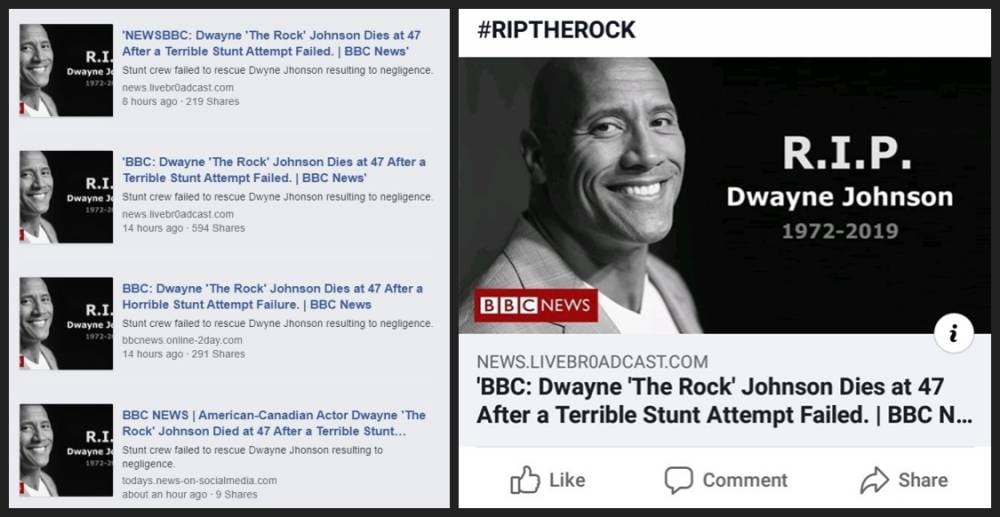Open the 'Horrible Stunt Attempt Failure' headline
Image resolution: width=1000 pixels, height=517 pixels.
[272, 296]
